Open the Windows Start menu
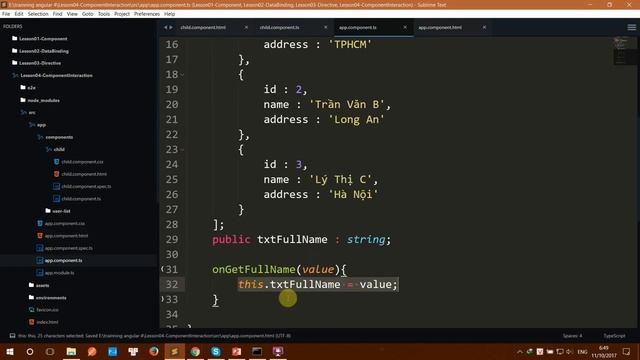Viewport: 640px width, 360px height. tap(9, 351)
